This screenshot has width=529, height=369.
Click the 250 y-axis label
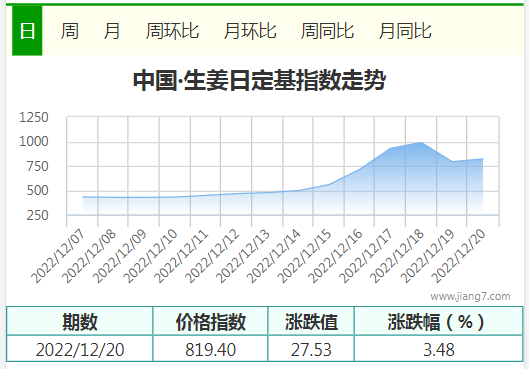(37, 215)
